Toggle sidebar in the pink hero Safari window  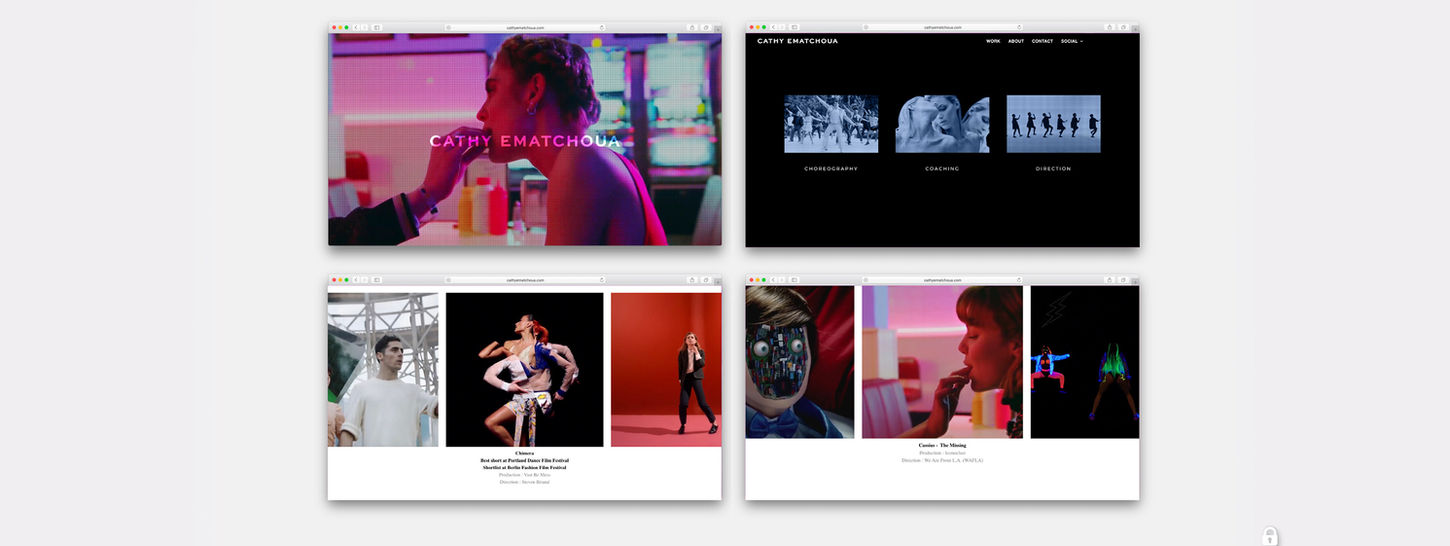coord(377,28)
